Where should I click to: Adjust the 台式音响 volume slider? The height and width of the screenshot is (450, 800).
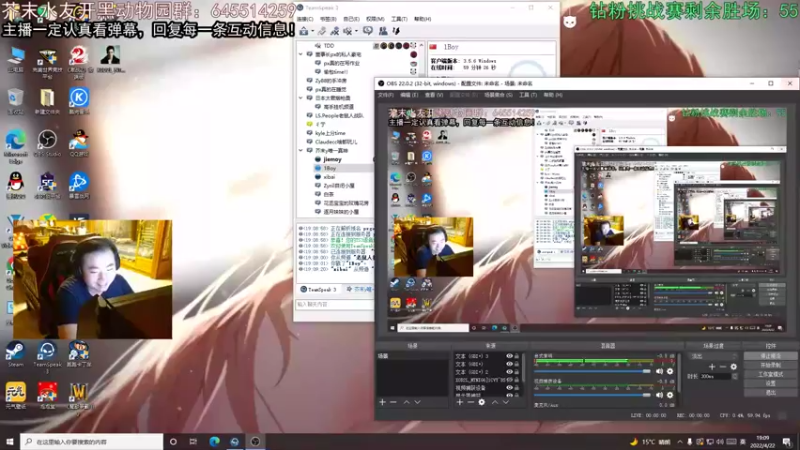point(592,371)
